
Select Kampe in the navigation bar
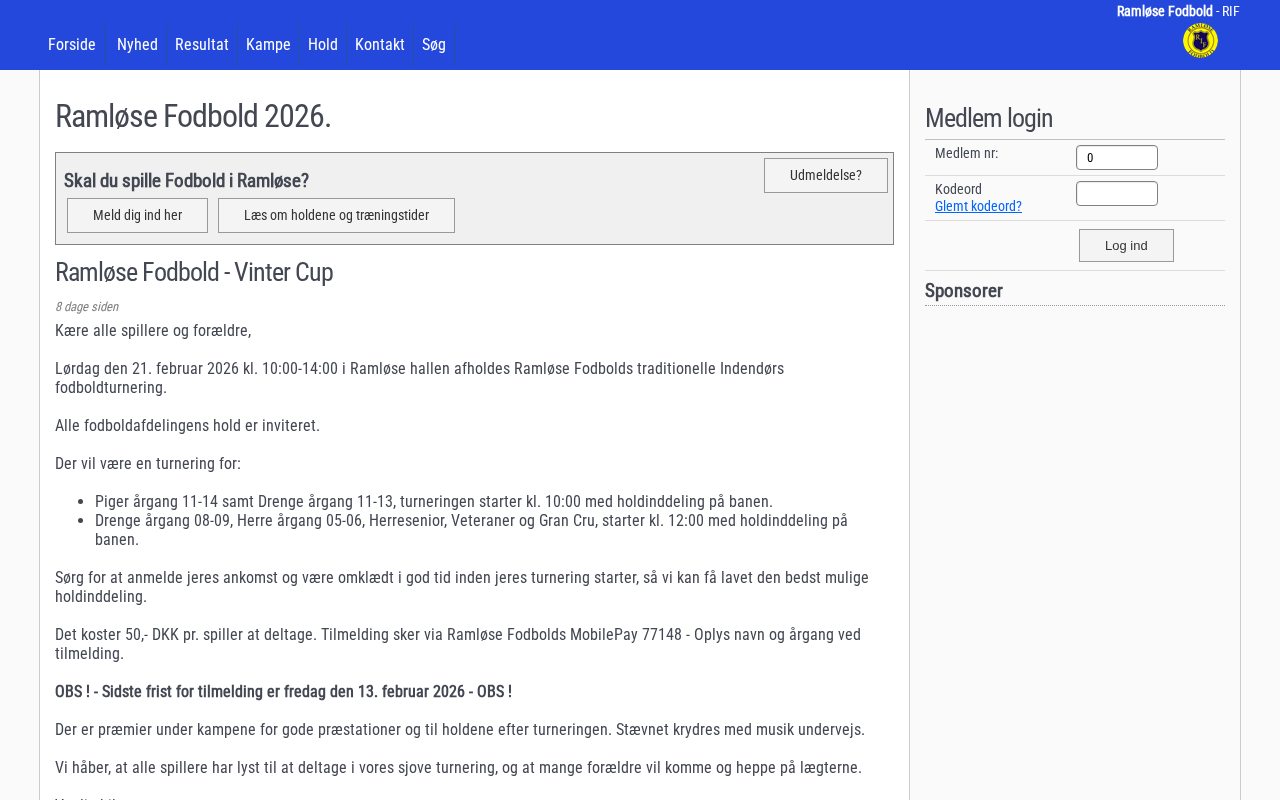[x=268, y=44]
